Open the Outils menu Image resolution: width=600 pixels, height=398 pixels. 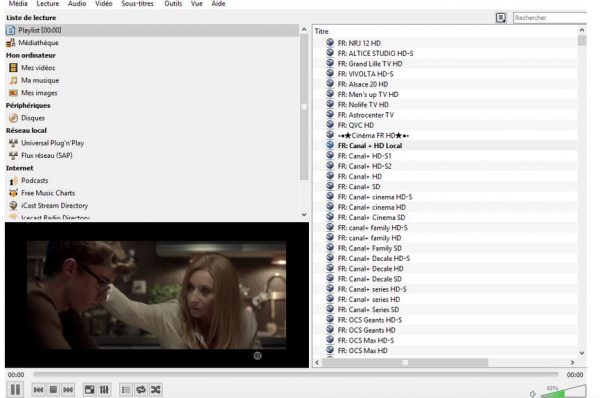click(x=173, y=4)
